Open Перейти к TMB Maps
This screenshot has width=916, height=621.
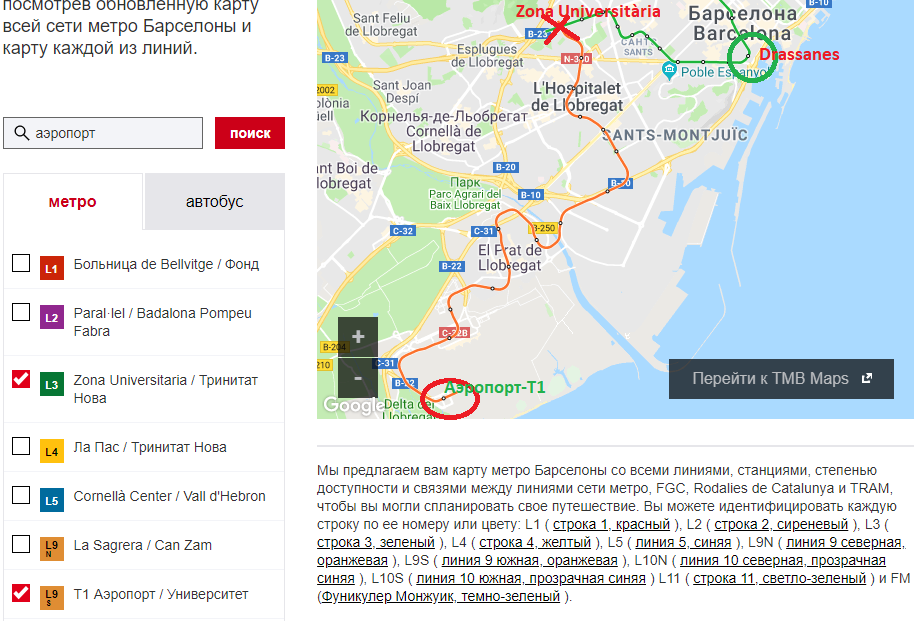click(x=781, y=379)
